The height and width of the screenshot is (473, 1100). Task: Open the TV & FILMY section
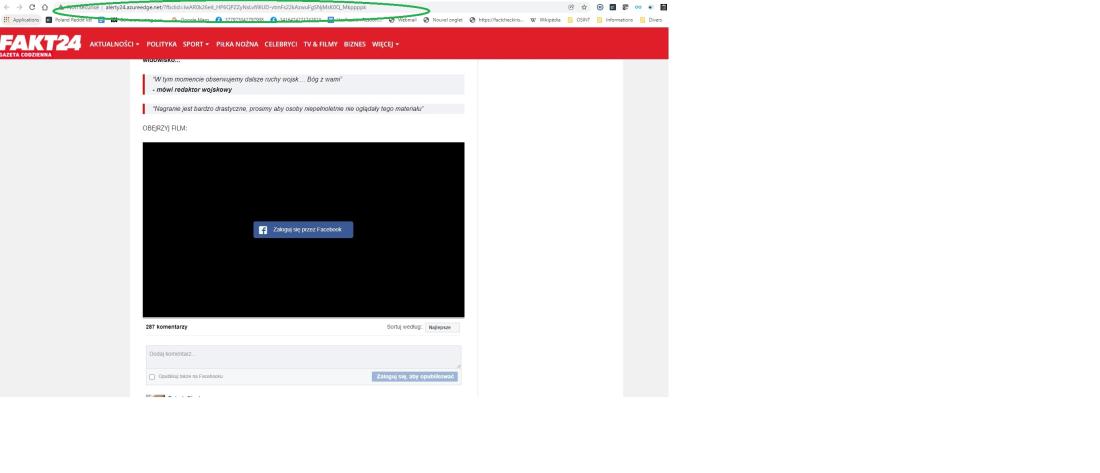pyautogui.click(x=320, y=44)
